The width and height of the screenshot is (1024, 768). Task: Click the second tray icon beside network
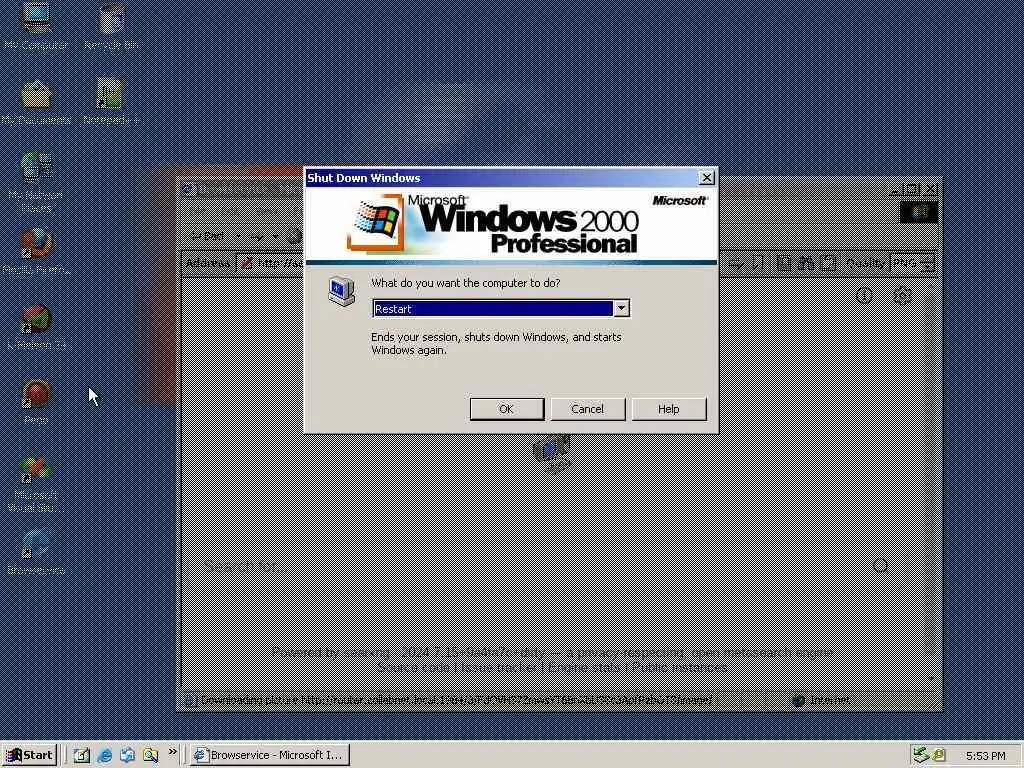[938, 755]
